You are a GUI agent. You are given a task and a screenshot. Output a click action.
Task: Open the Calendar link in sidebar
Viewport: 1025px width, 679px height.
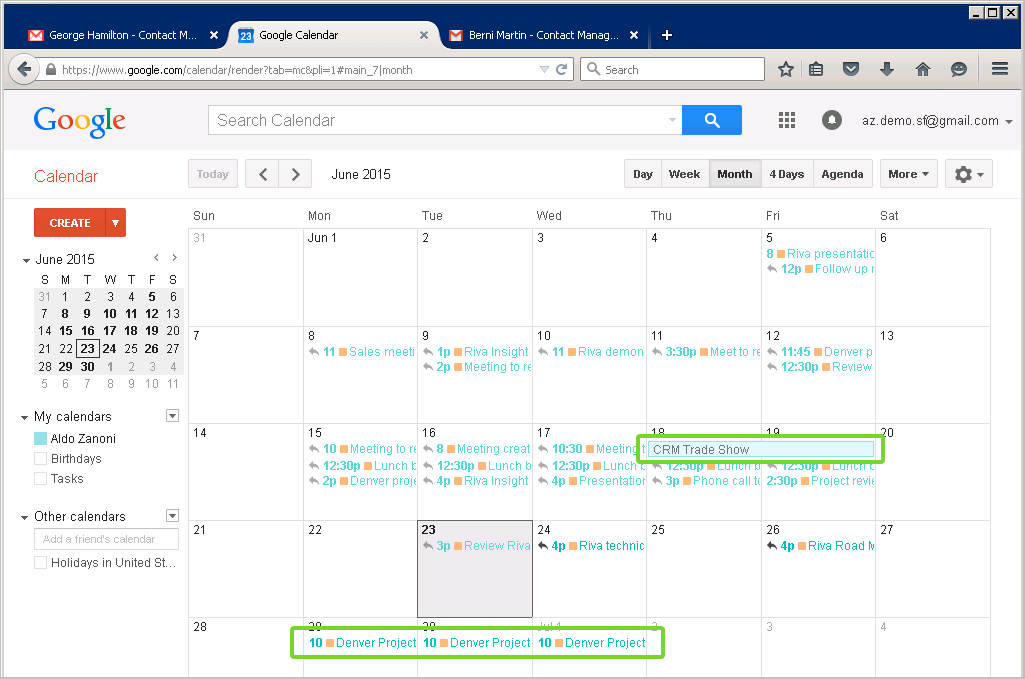[66, 176]
